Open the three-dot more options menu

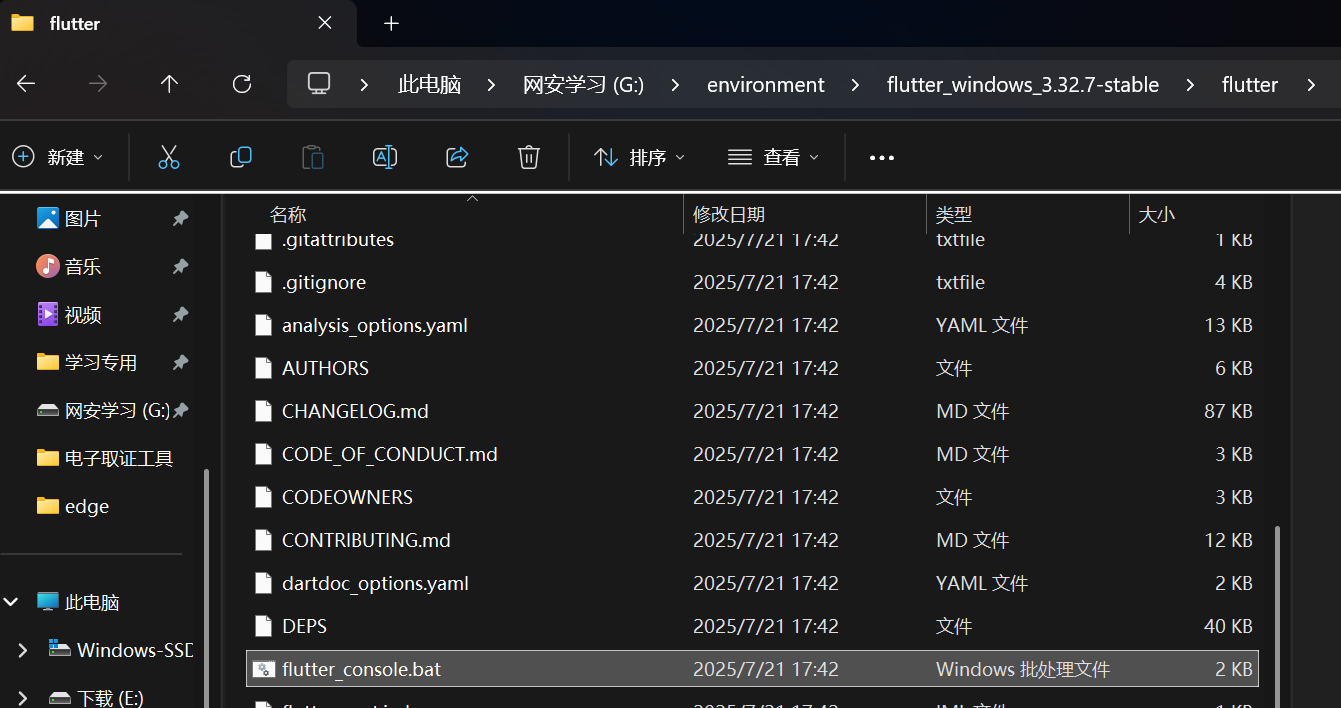(881, 157)
